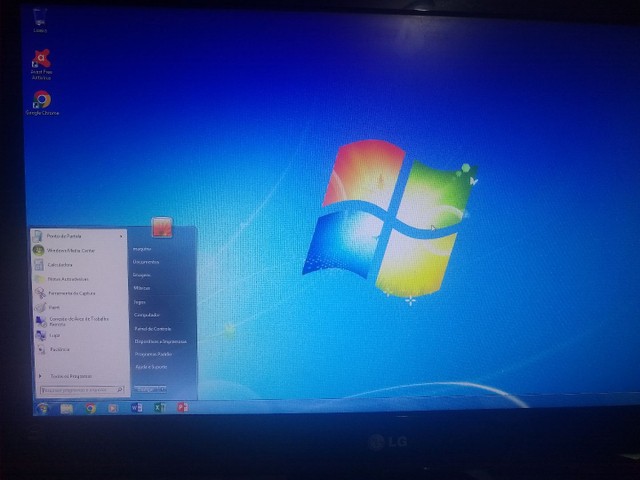
Task: Open Notas Autoadesivas sticky notes
Action: [79, 279]
